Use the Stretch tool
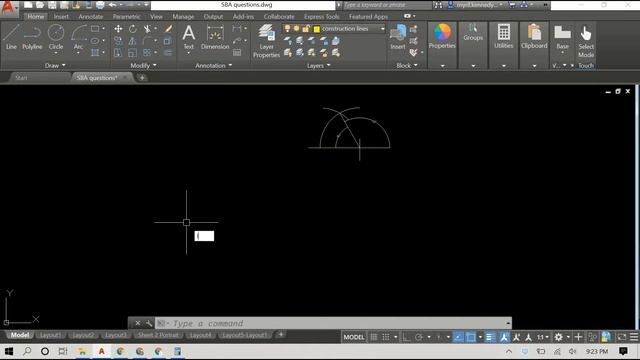This screenshot has height=360, width=640. point(118,53)
